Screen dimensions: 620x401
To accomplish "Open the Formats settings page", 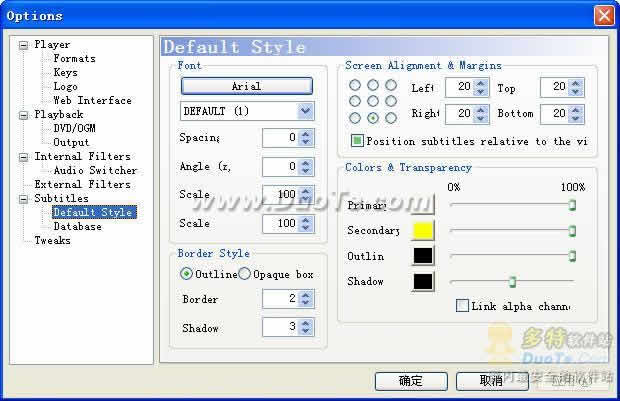I will (74, 59).
